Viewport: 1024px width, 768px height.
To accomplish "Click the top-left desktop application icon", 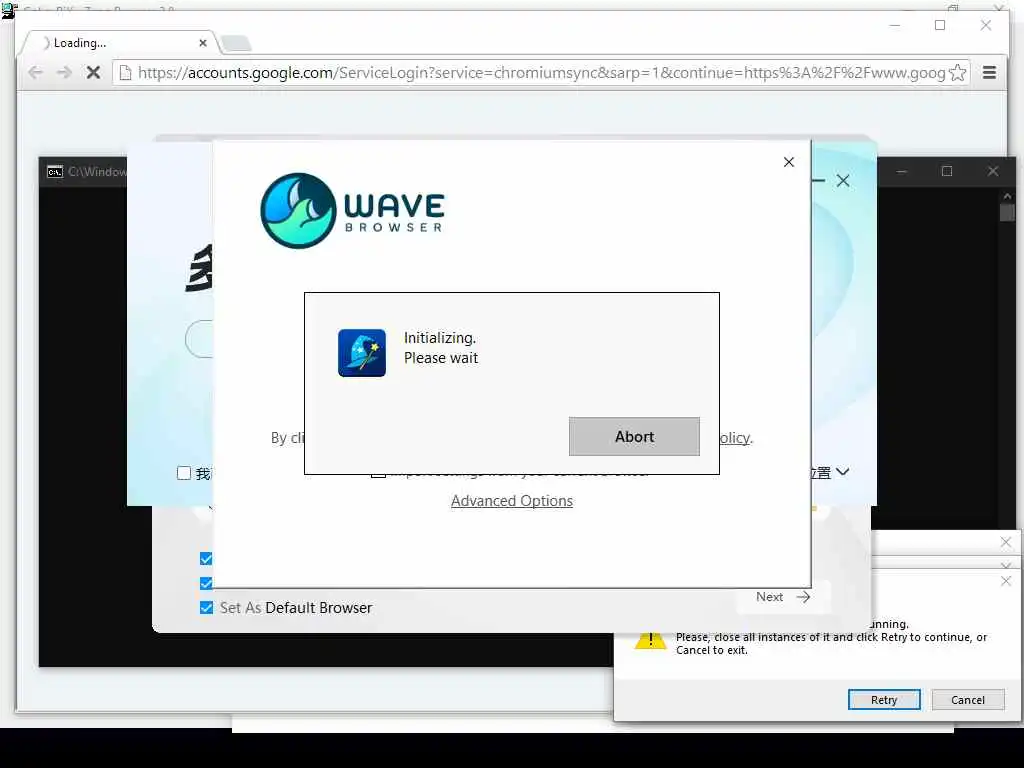I will [x=8, y=10].
